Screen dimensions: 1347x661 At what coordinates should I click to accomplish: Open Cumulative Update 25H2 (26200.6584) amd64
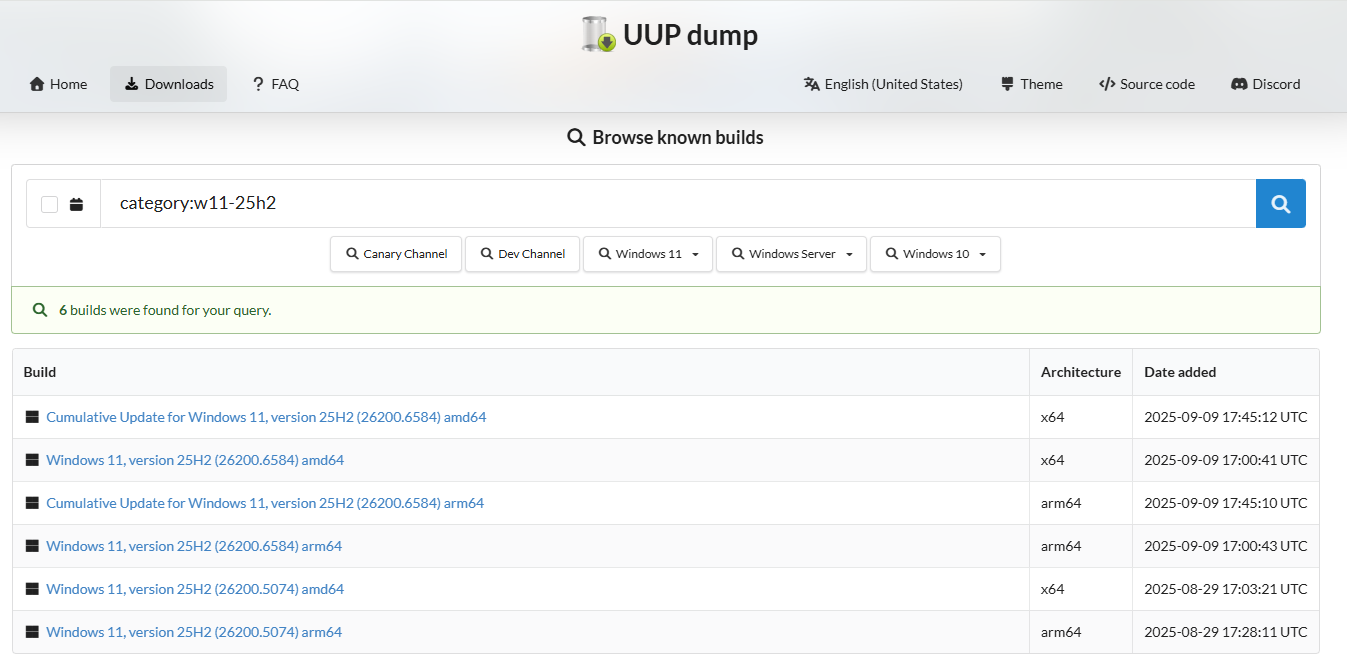click(266, 417)
